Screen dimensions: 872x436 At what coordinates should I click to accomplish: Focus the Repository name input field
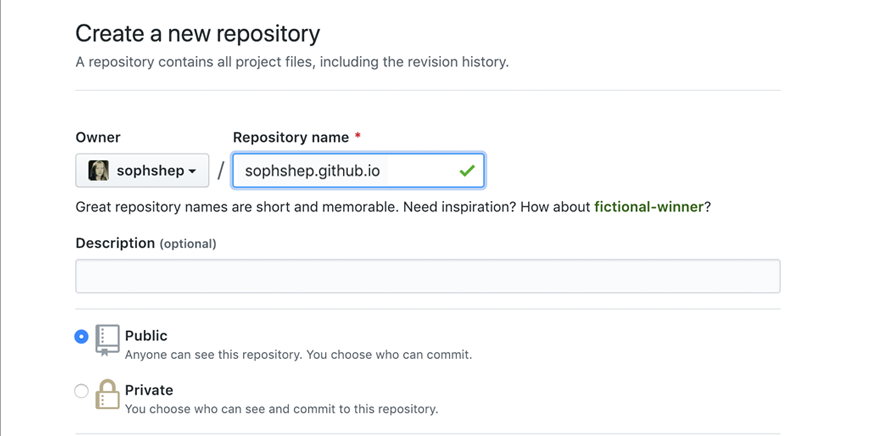coord(358,171)
